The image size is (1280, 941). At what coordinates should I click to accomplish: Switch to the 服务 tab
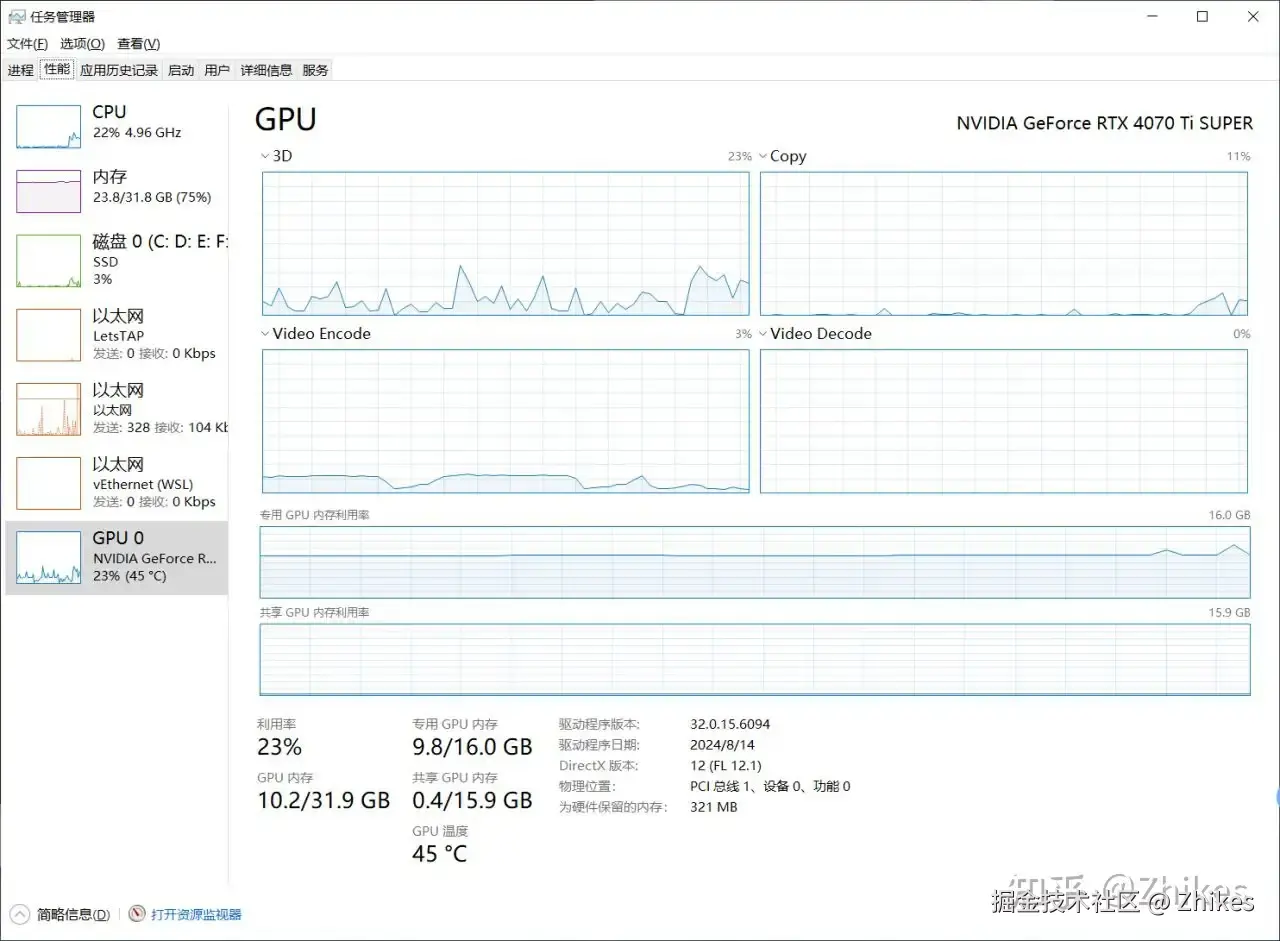(315, 70)
